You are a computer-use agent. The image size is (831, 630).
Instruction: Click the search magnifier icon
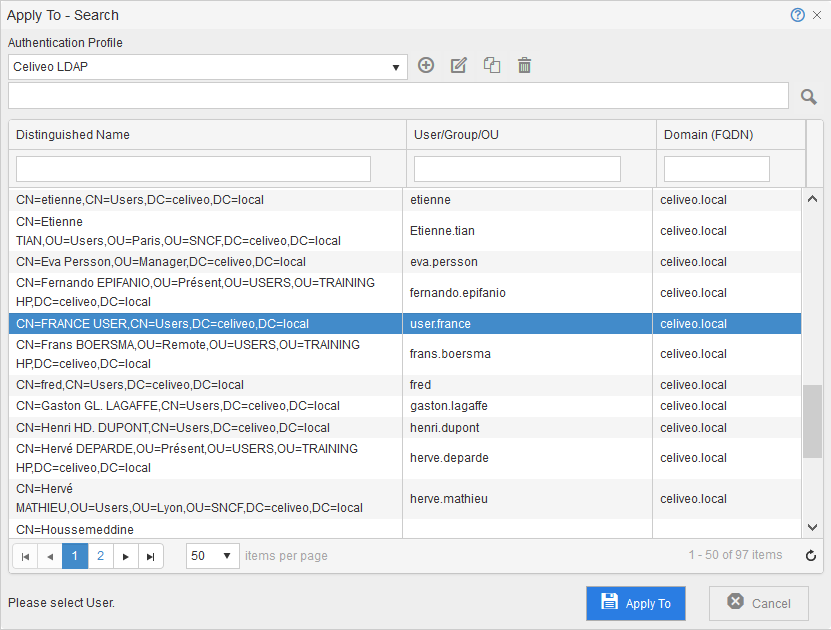809,96
